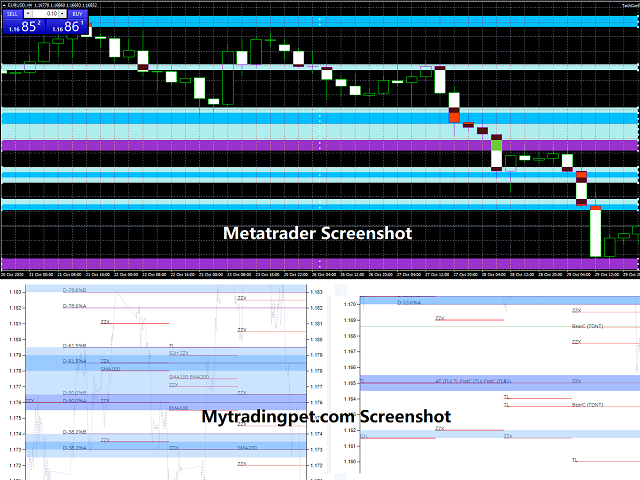Click the 1.16 85 sell price tile

[x=24, y=27]
